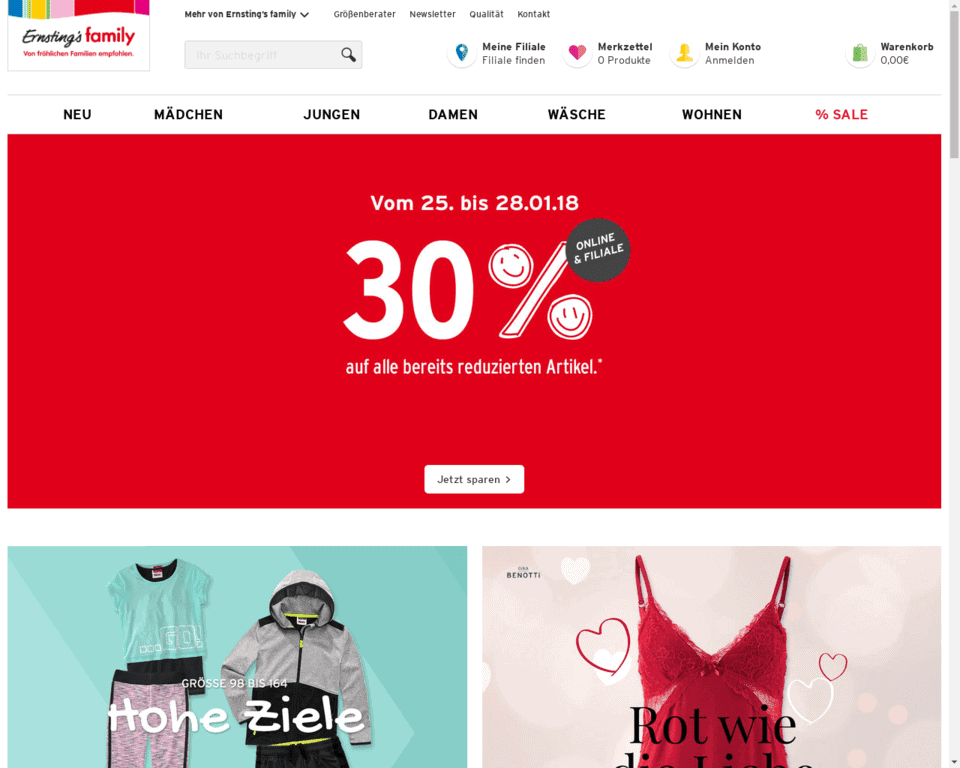Focus the Ihr Suchbegriff search field

262,55
